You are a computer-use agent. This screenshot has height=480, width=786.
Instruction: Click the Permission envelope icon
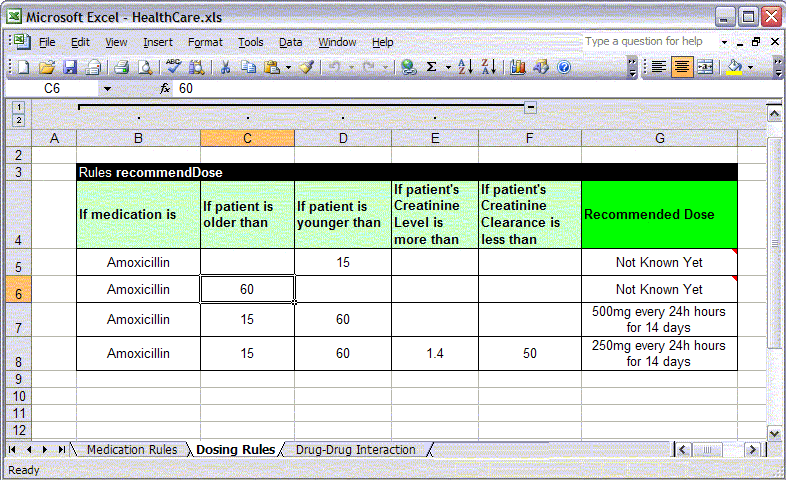coord(93,67)
